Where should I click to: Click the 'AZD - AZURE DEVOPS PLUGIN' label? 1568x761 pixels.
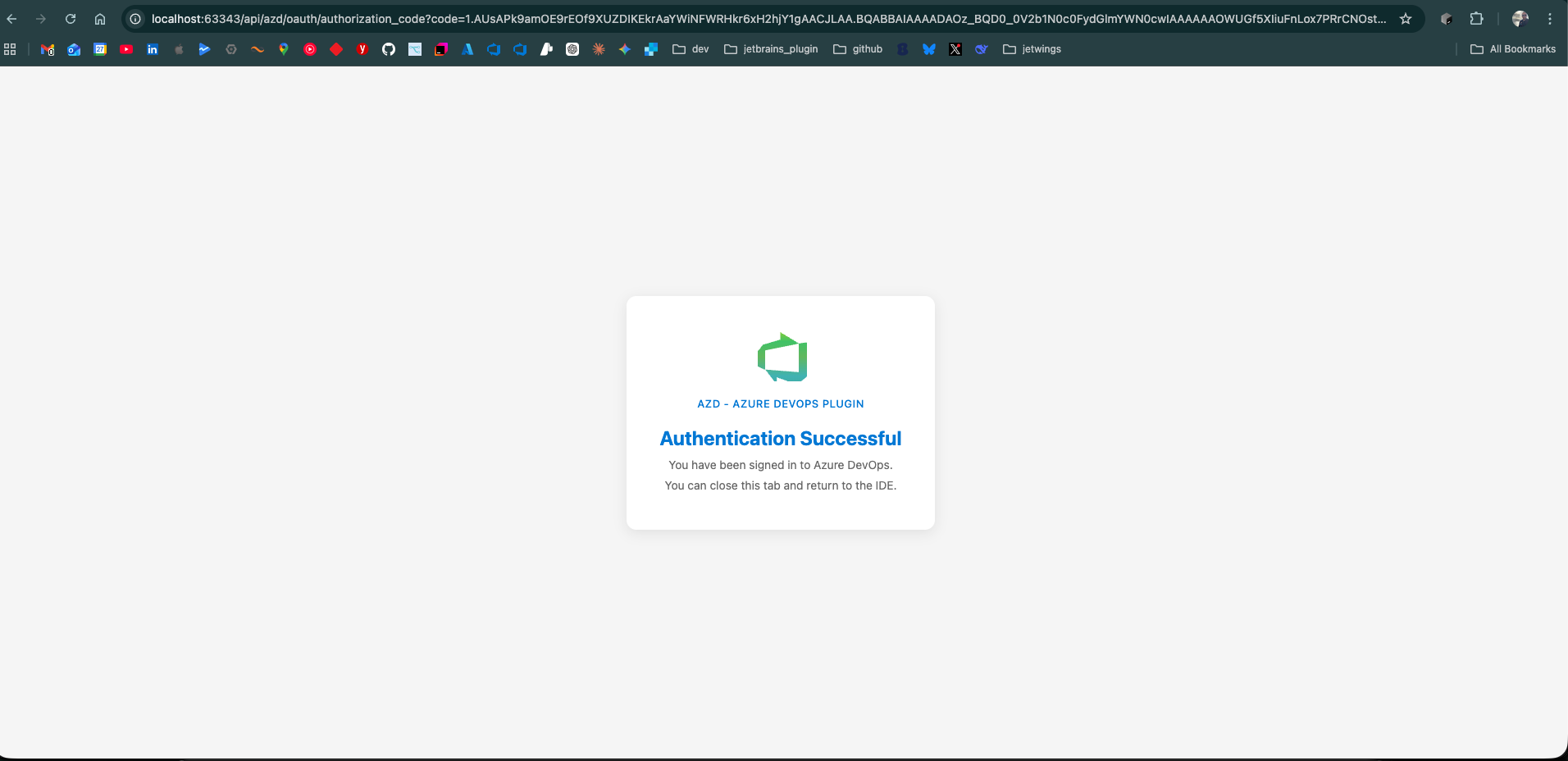click(x=781, y=403)
